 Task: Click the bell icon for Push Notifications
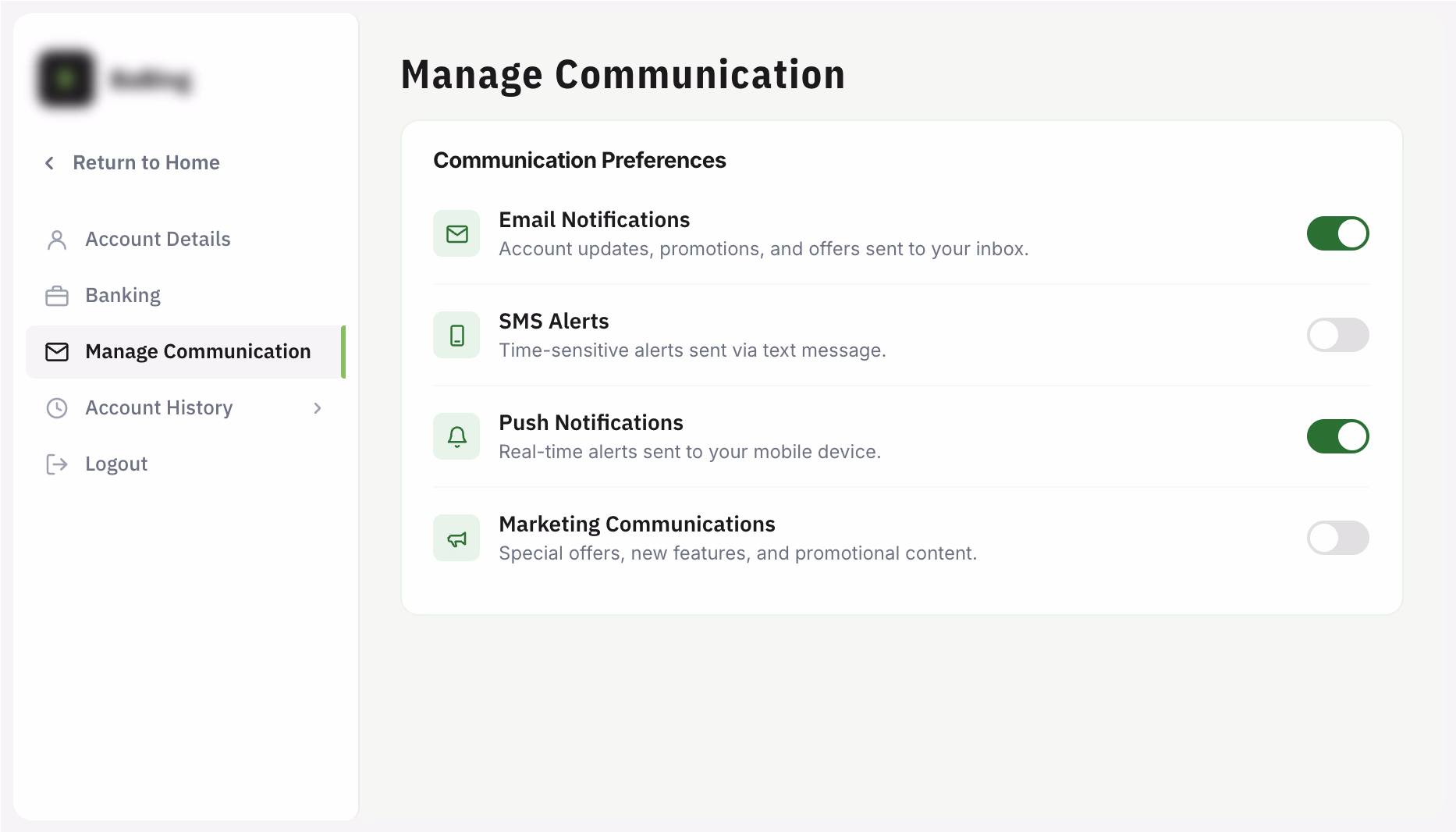click(x=456, y=436)
